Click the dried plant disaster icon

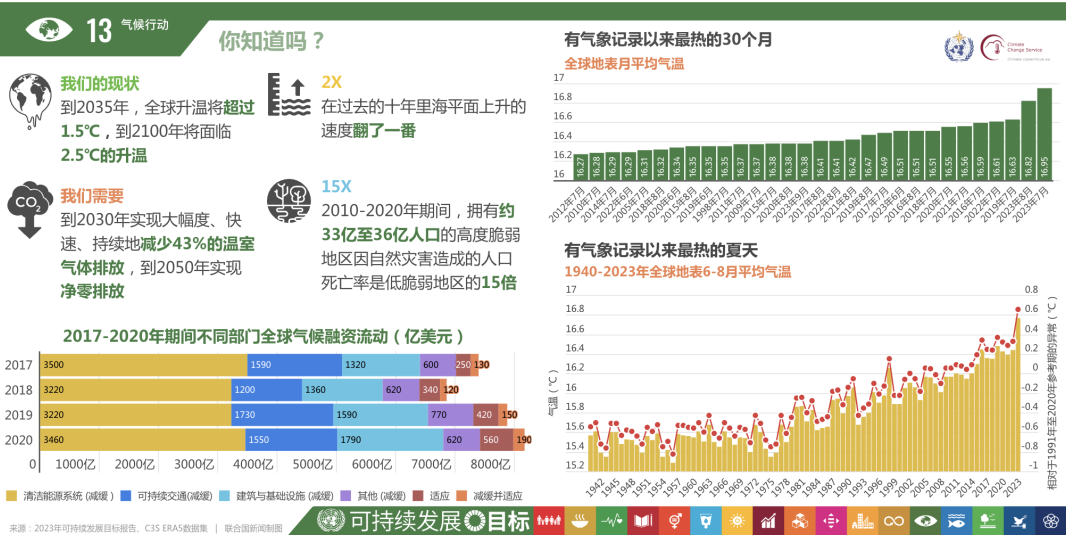(x=288, y=202)
